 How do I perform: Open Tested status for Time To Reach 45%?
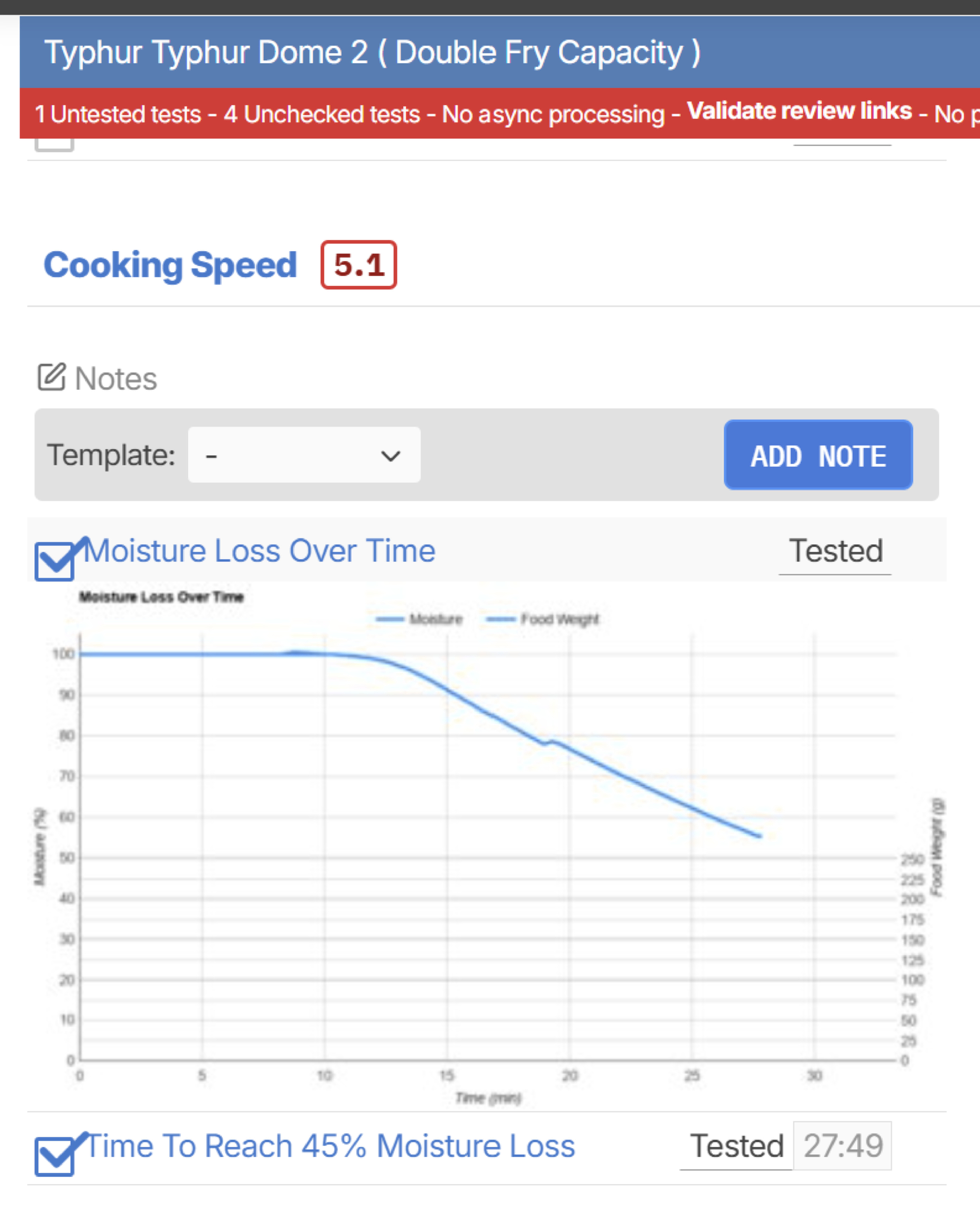(x=736, y=1146)
